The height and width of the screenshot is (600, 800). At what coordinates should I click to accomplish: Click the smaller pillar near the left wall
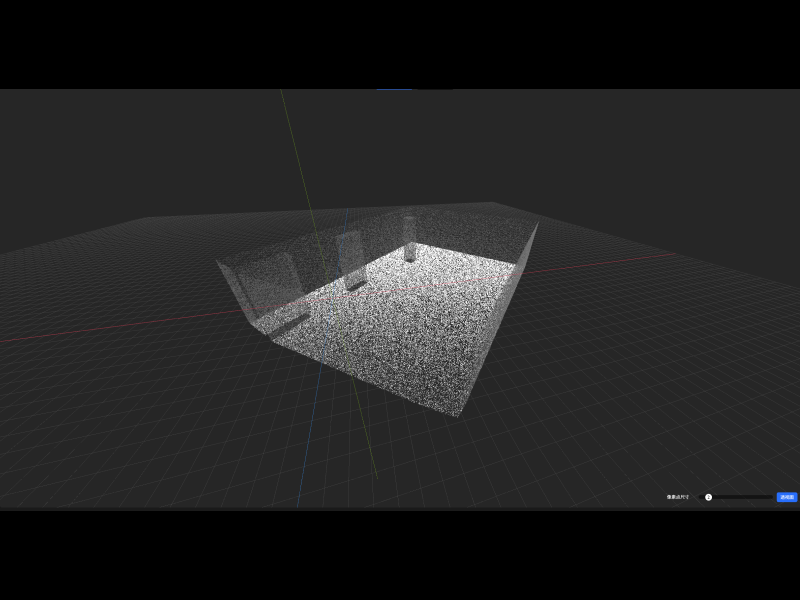pos(350,255)
